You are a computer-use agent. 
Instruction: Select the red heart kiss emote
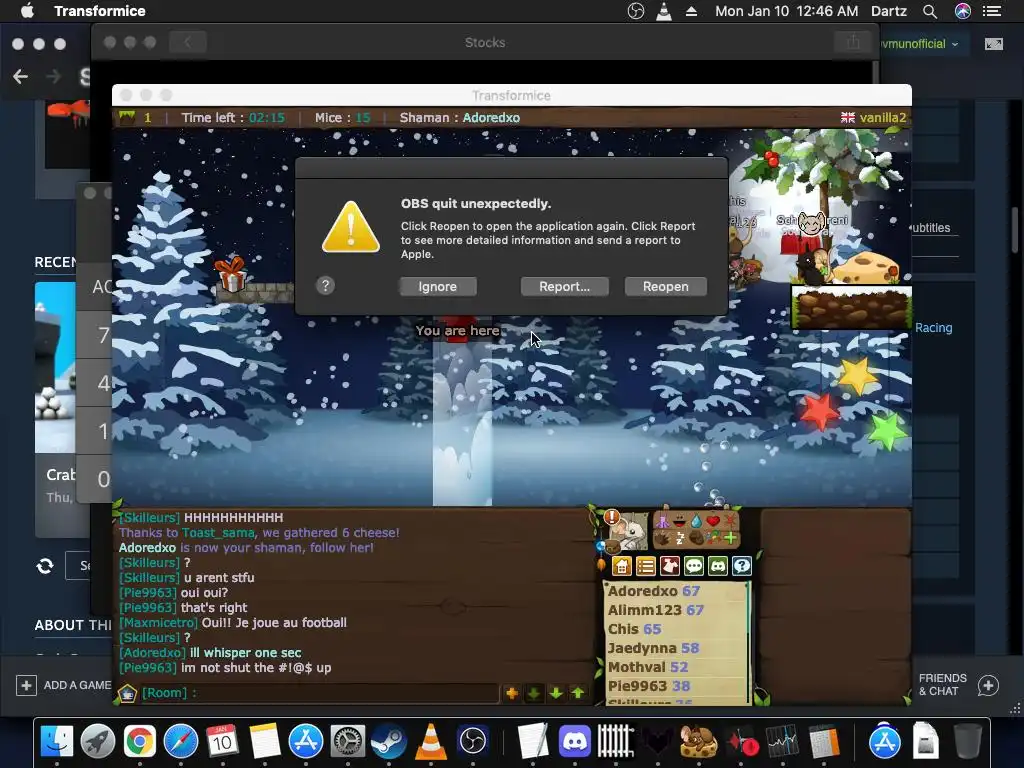click(x=713, y=521)
